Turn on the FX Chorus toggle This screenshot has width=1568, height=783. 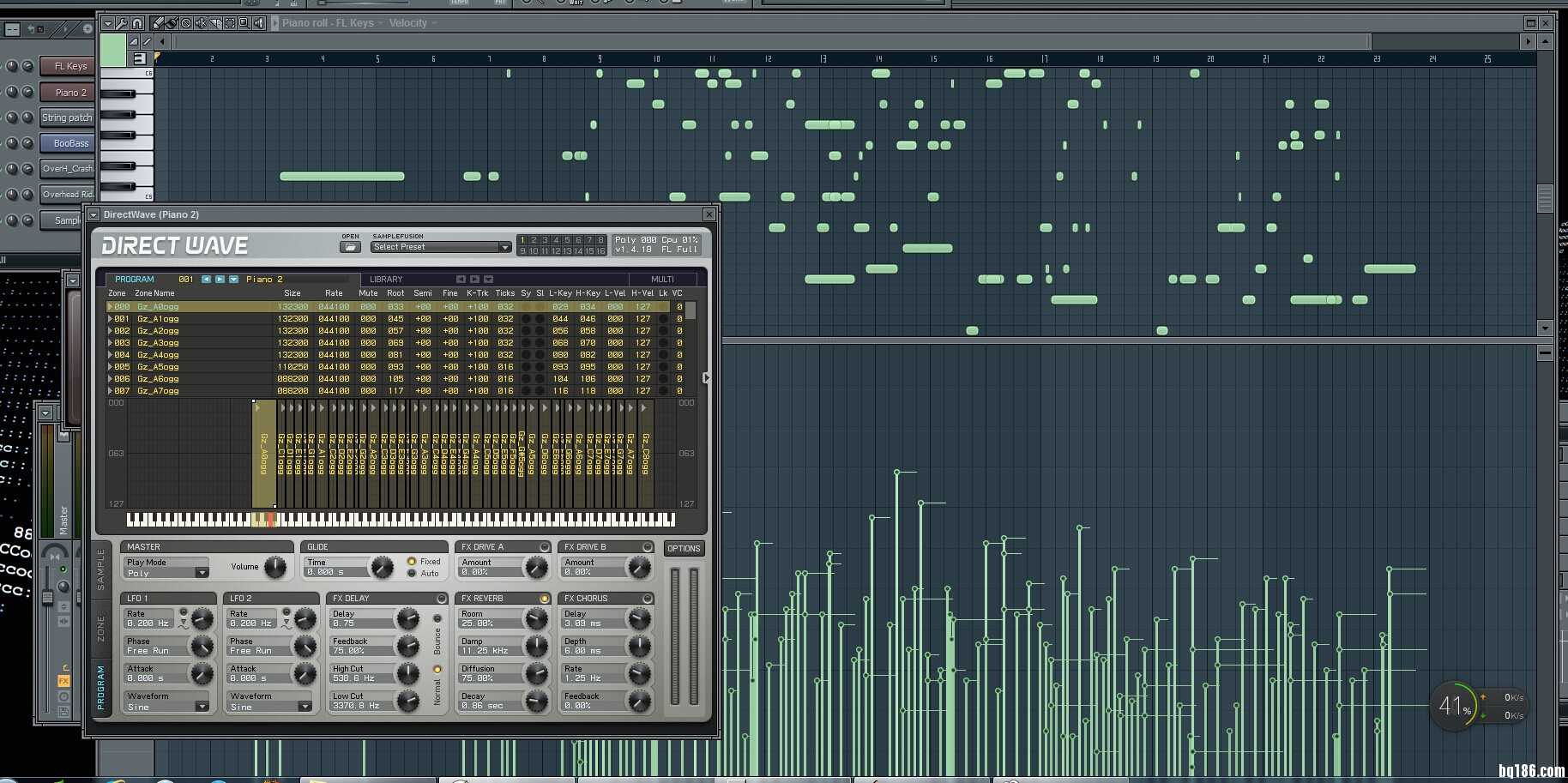(647, 599)
